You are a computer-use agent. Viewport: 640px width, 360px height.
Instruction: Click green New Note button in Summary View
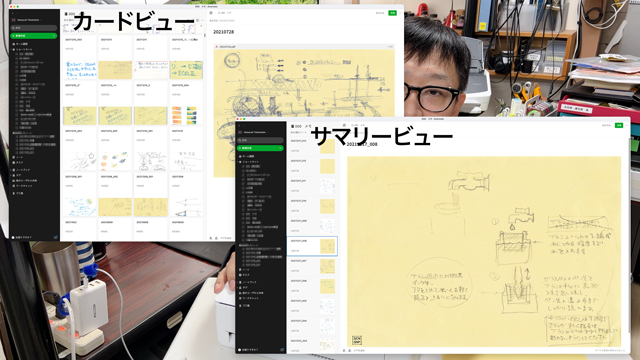click(260, 148)
